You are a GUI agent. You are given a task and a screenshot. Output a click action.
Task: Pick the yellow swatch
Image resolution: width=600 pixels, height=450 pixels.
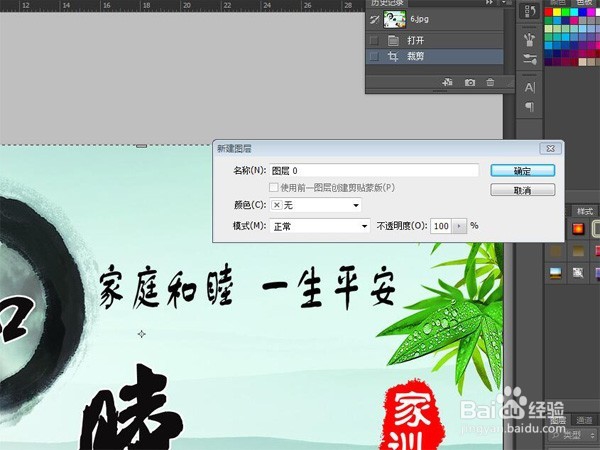(557, 12)
